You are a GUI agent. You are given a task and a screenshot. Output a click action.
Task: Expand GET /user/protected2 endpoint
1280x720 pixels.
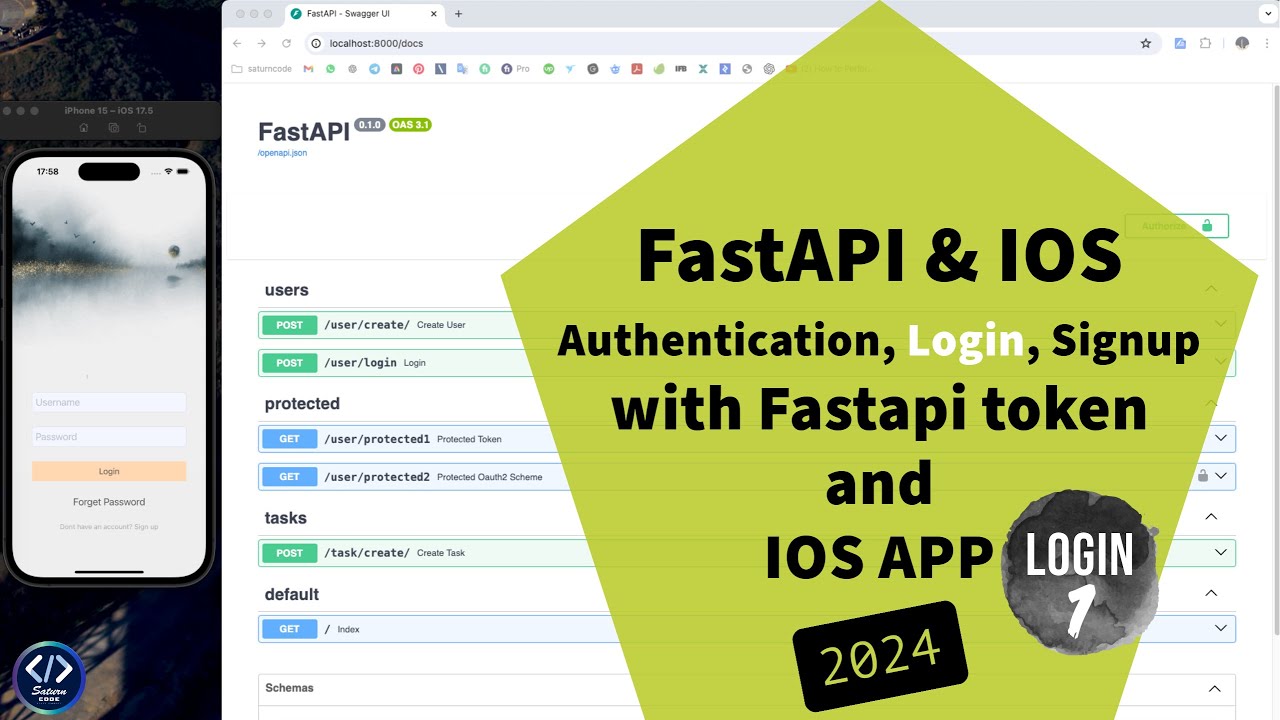click(x=746, y=476)
